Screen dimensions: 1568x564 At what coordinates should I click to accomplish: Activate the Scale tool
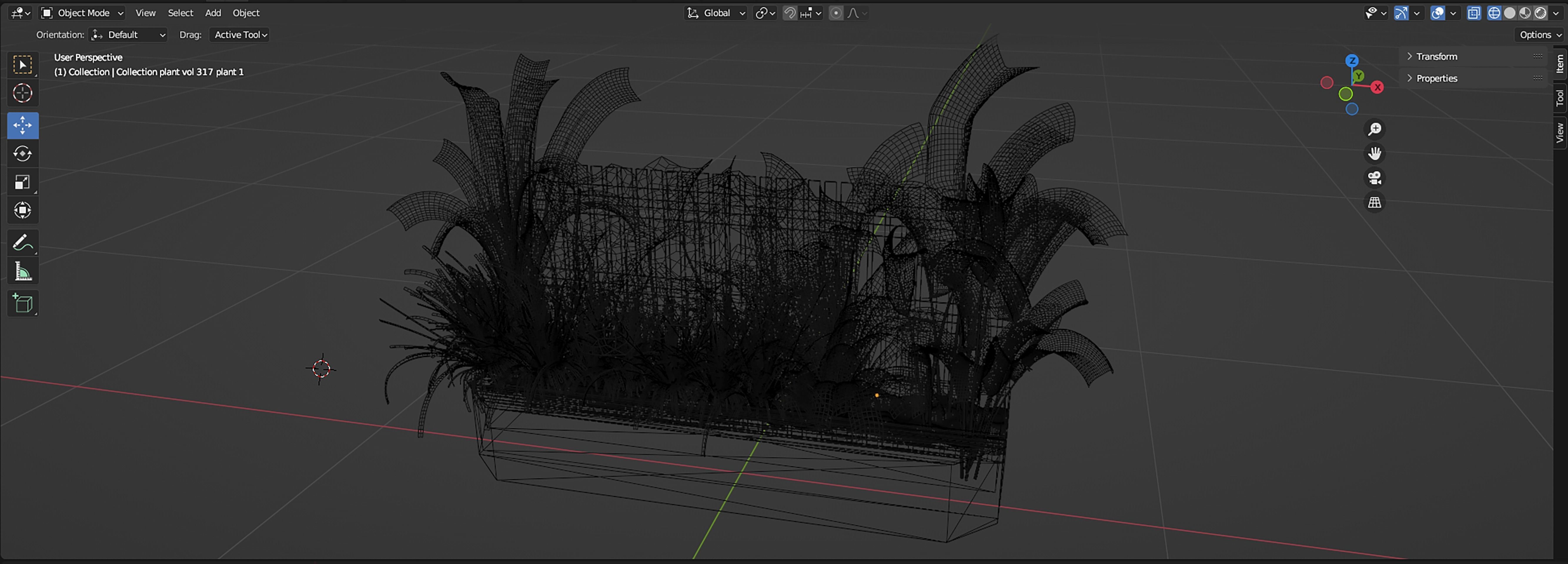[23, 182]
